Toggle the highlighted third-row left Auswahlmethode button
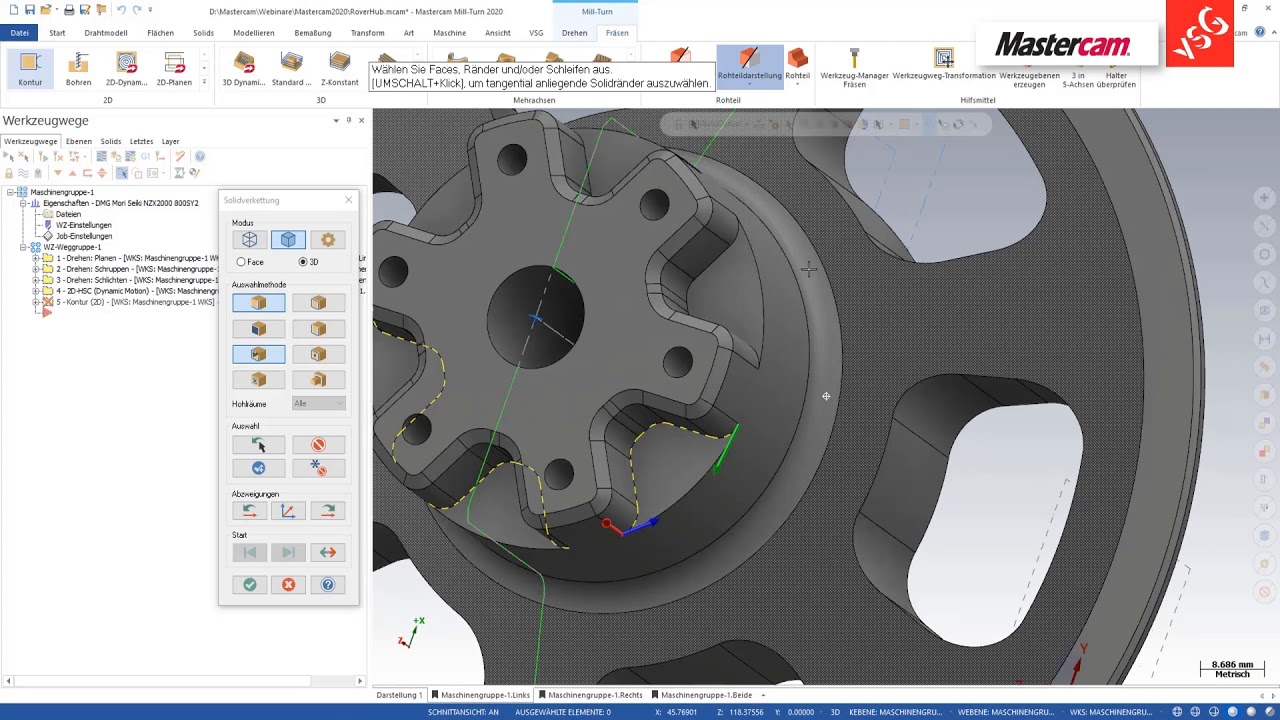 (x=258, y=354)
